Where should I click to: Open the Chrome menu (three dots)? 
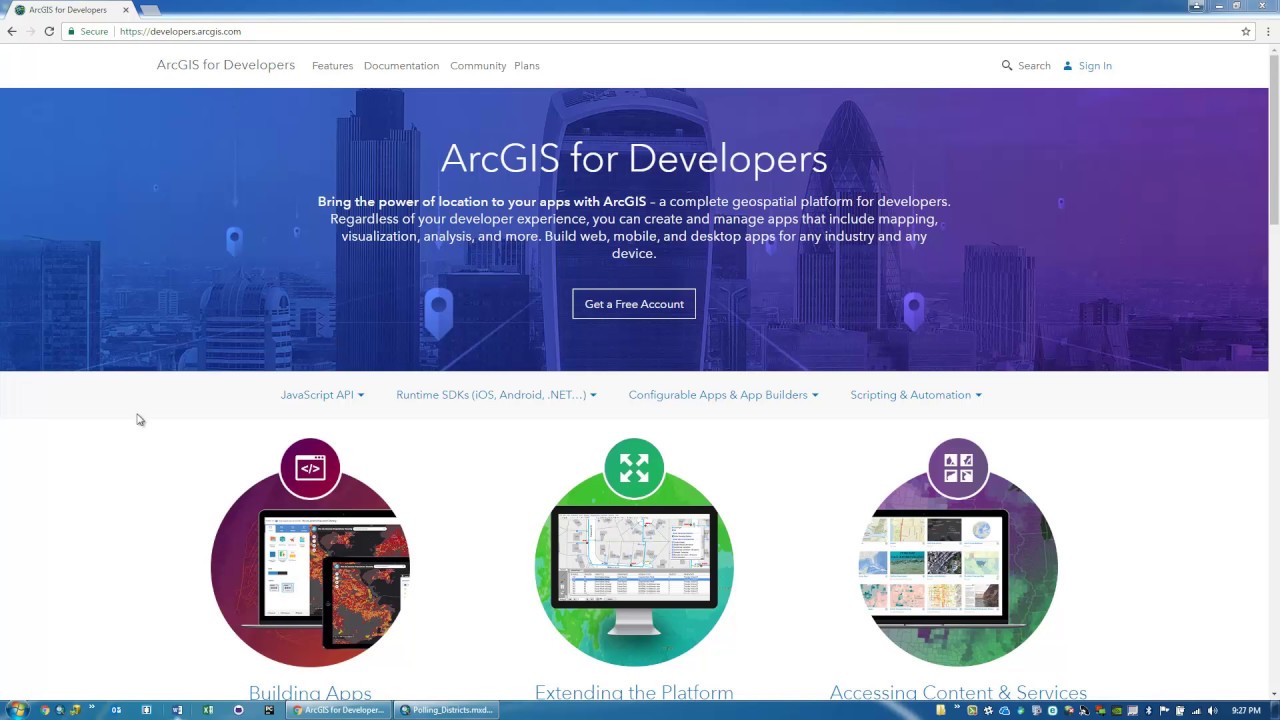[1268, 31]
